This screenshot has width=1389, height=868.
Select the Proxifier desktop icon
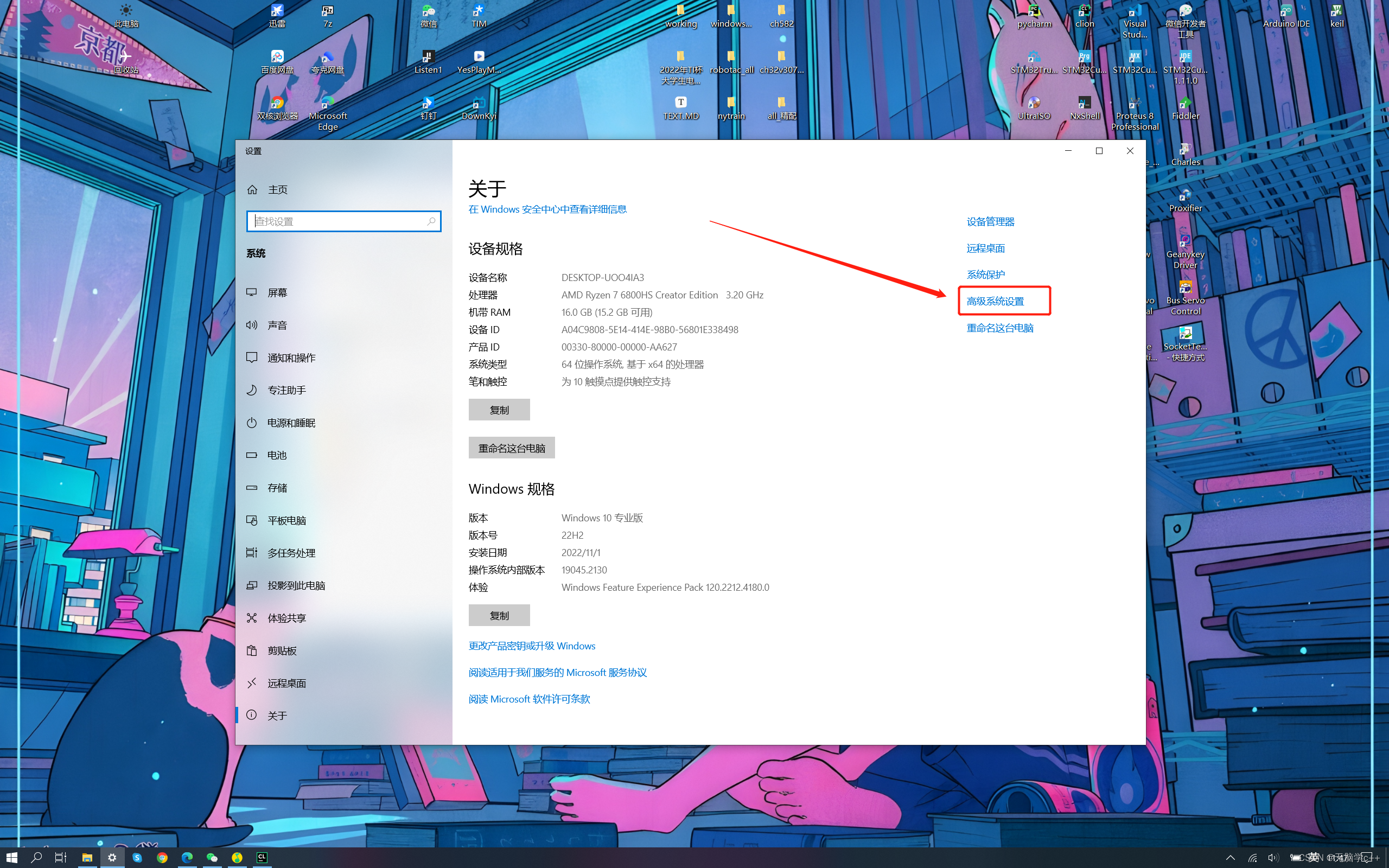(x=1185, y=200)
